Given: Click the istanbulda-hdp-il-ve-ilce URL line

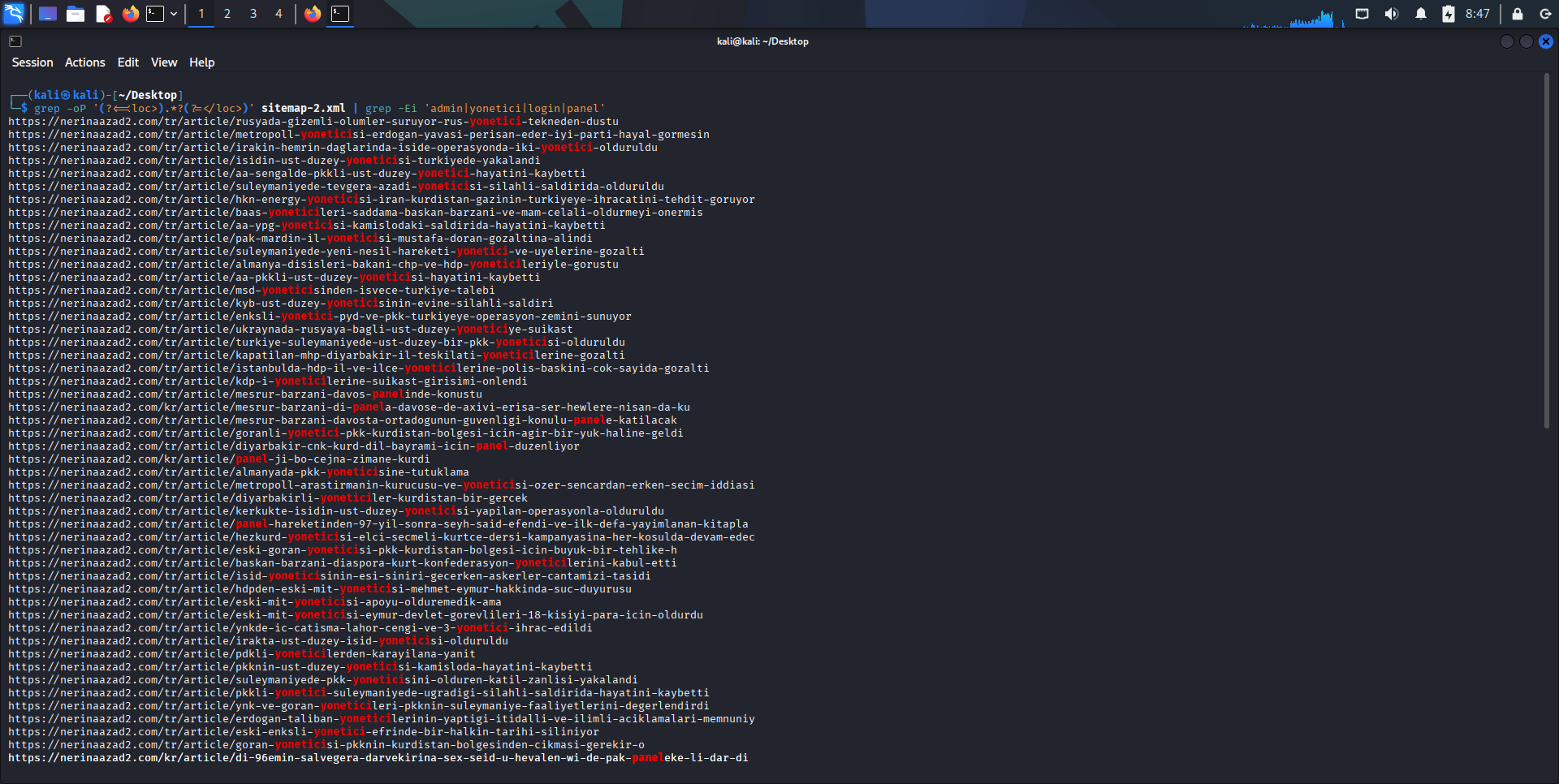Looking at the screenshot, I should tap(359, 368).
